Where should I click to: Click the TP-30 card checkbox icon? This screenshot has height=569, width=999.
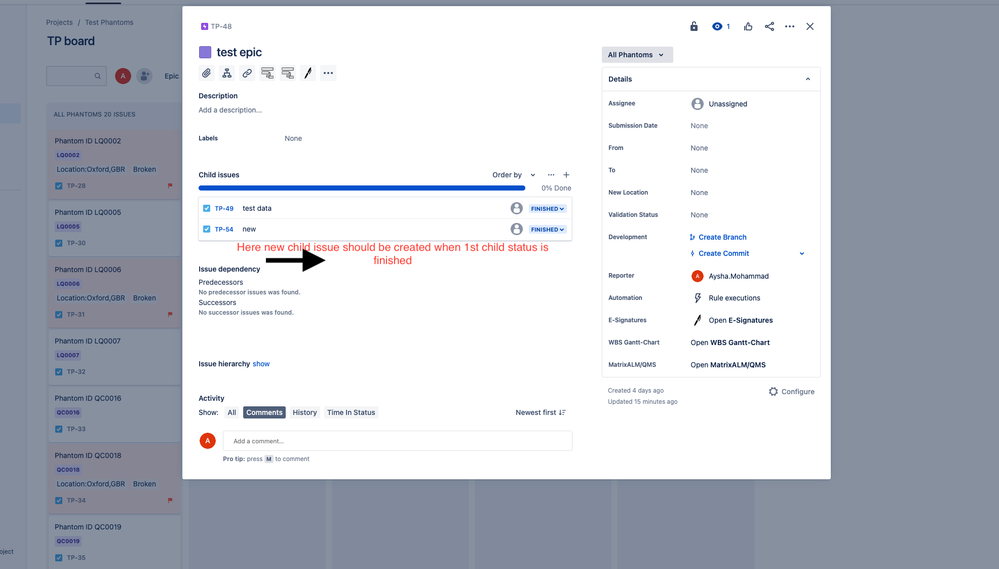tap(59, 243)
